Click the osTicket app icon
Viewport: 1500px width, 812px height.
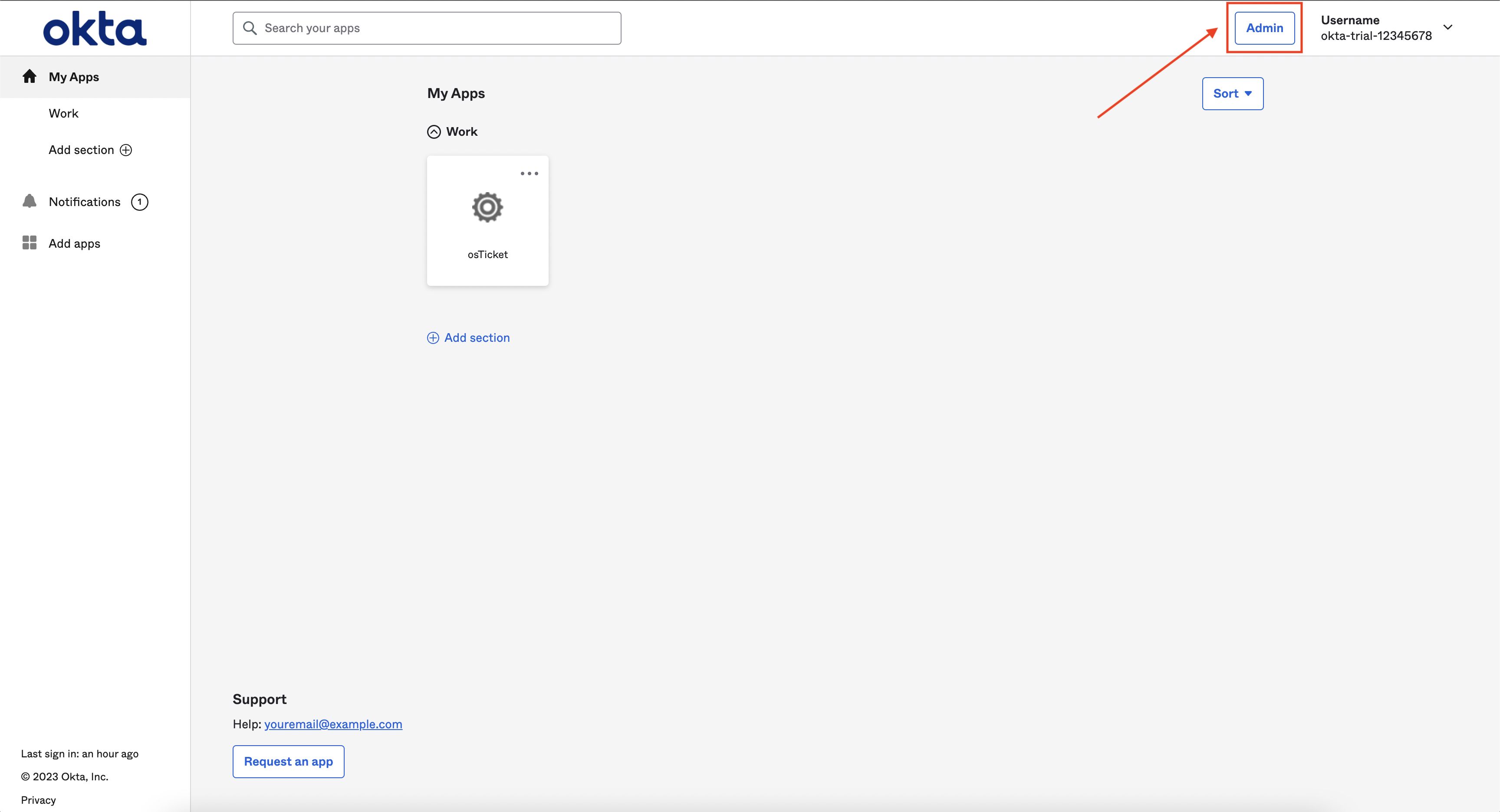[487, 207]
